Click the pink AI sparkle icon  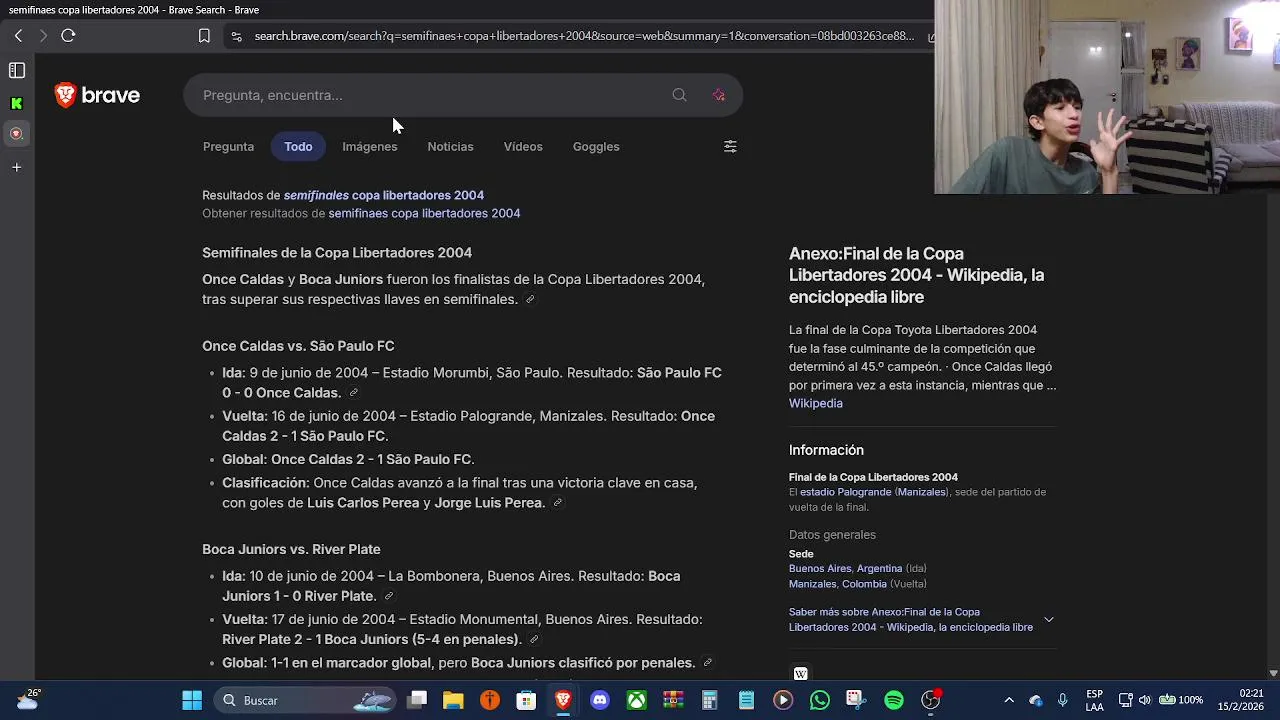coord(718,95)
